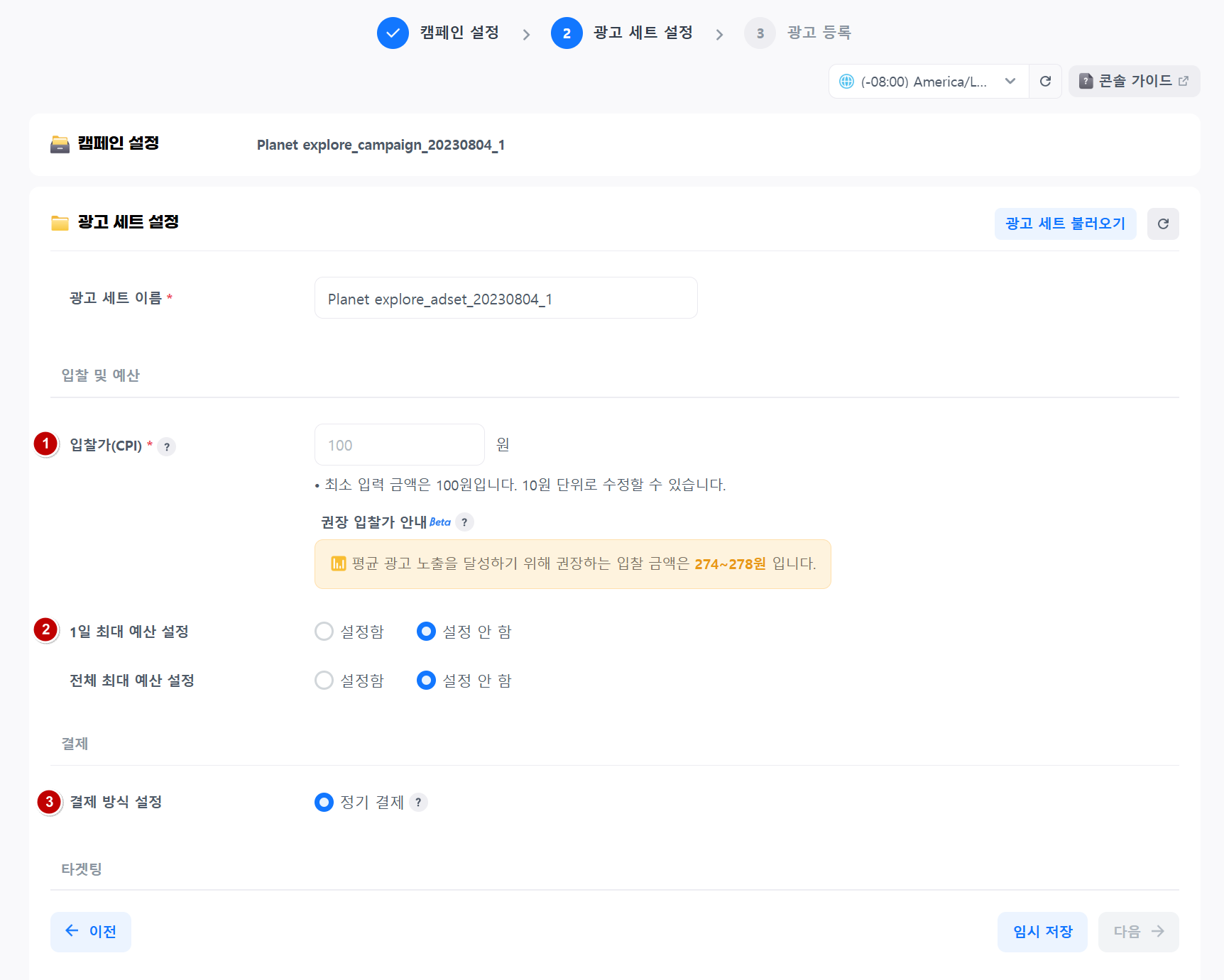This screenshot has width=1224, height=980.
Task: Click the campaign settings drawer icon
Action: pos(60,144)
